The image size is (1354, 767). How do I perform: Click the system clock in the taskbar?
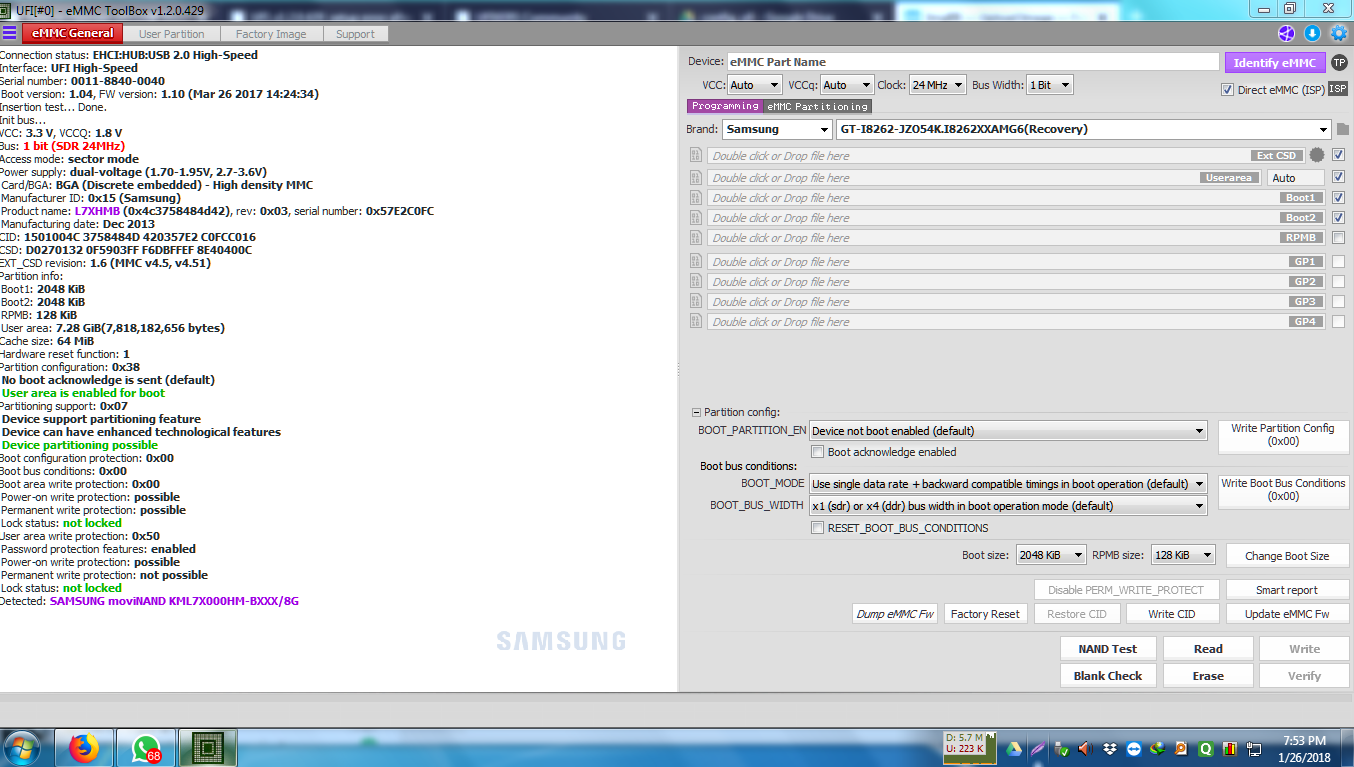point(1304,748)
